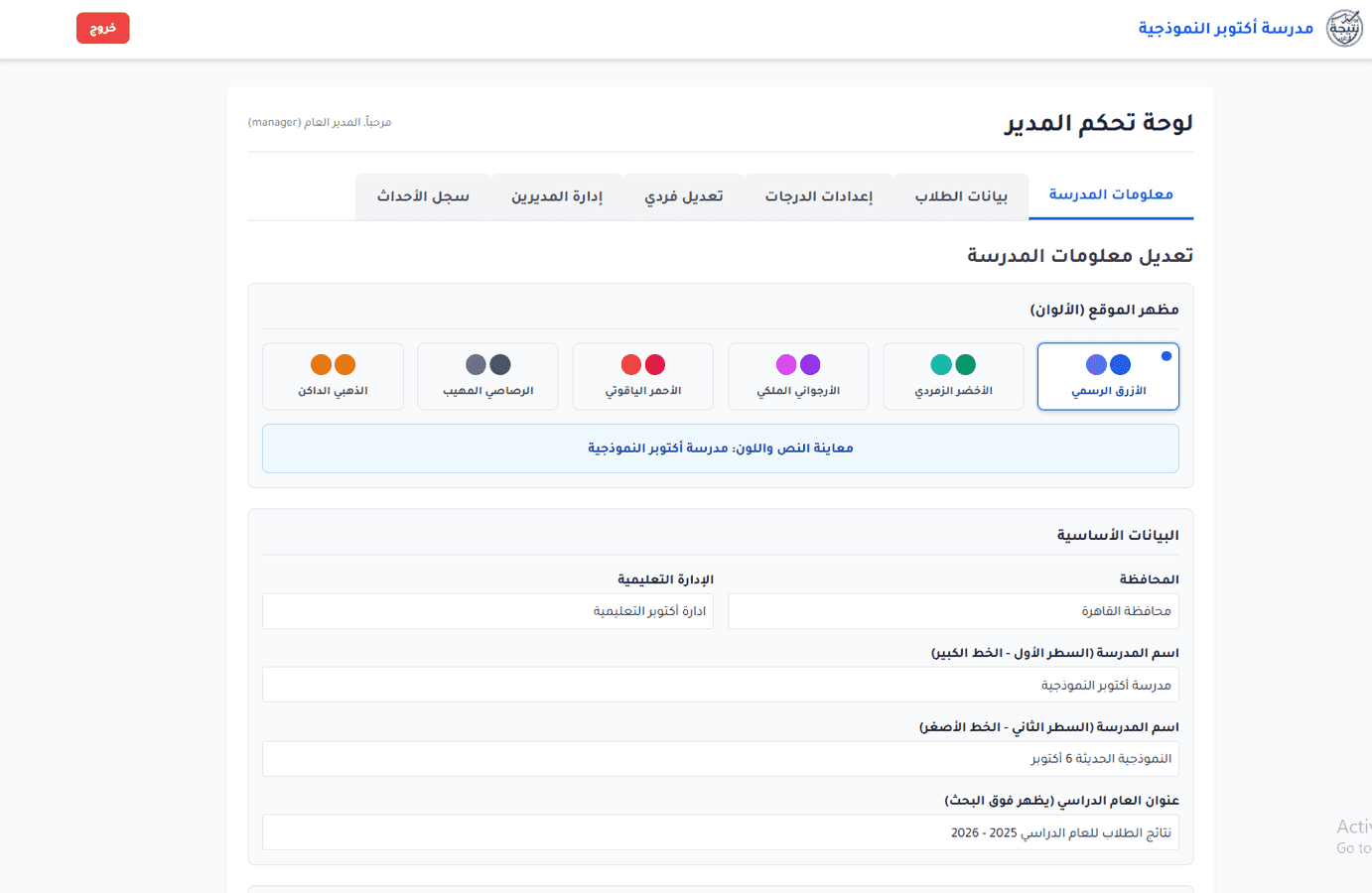
Task: Pick the الأحمر الياقوتي theme
Action: coord(642,376)
